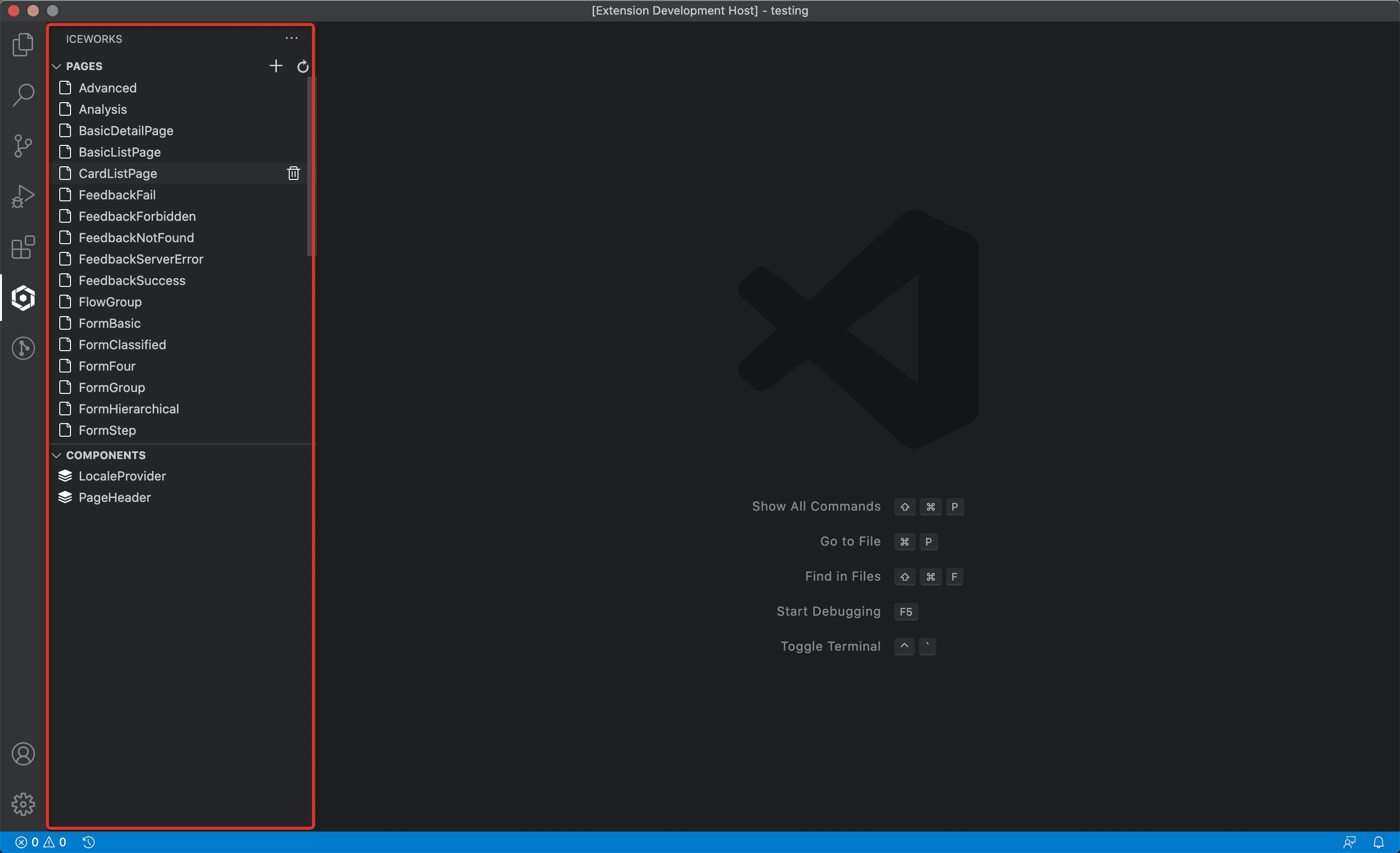Click the delete icon on CardListPage
This screenshot has height=853, width=1400.
click(293, 173)
